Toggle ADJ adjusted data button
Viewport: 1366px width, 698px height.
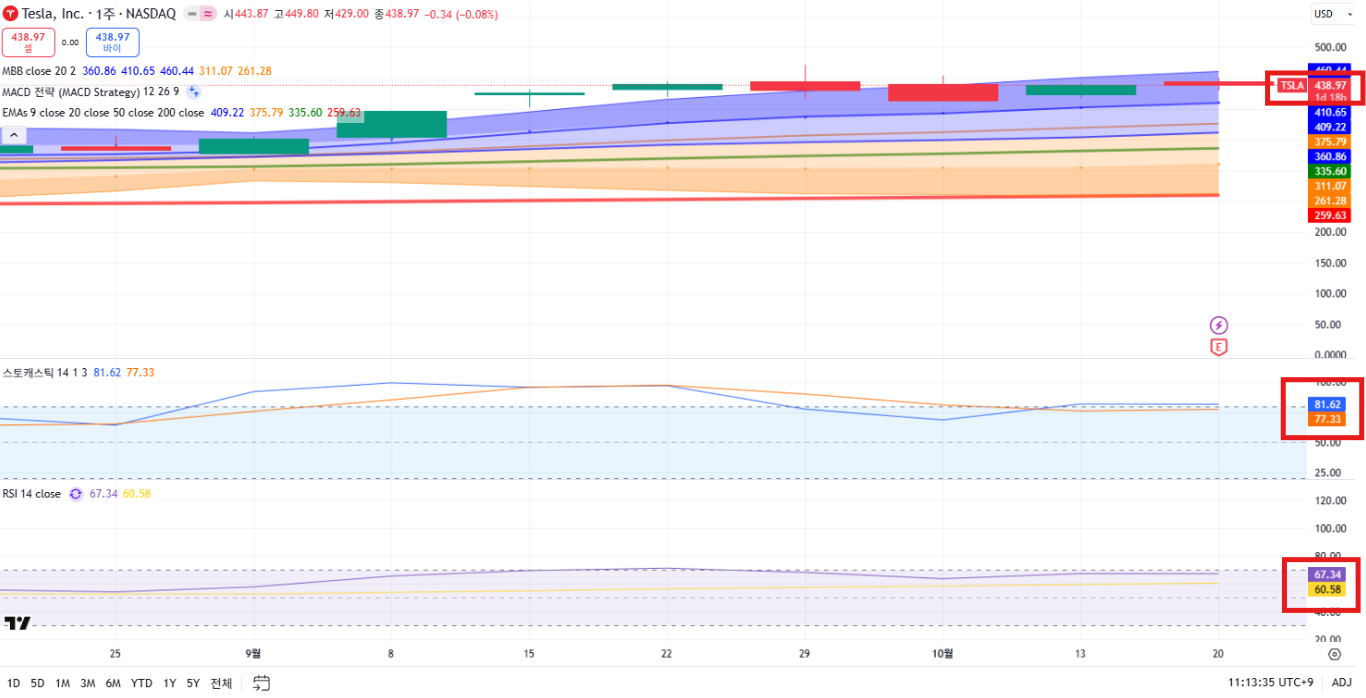pyautogui.click(x=1340, y=683)
